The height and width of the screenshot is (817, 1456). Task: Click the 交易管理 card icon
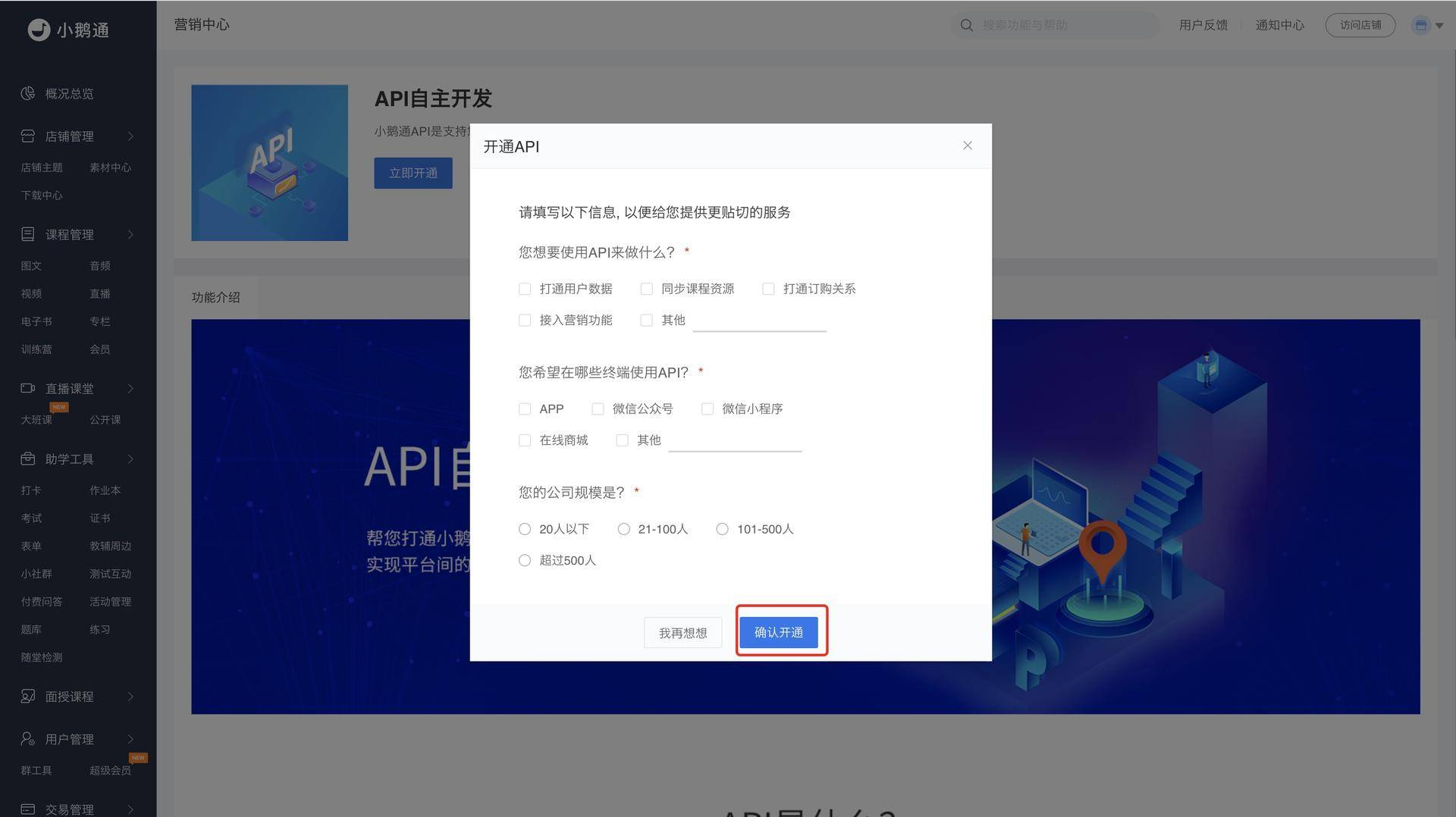point(28,809)
